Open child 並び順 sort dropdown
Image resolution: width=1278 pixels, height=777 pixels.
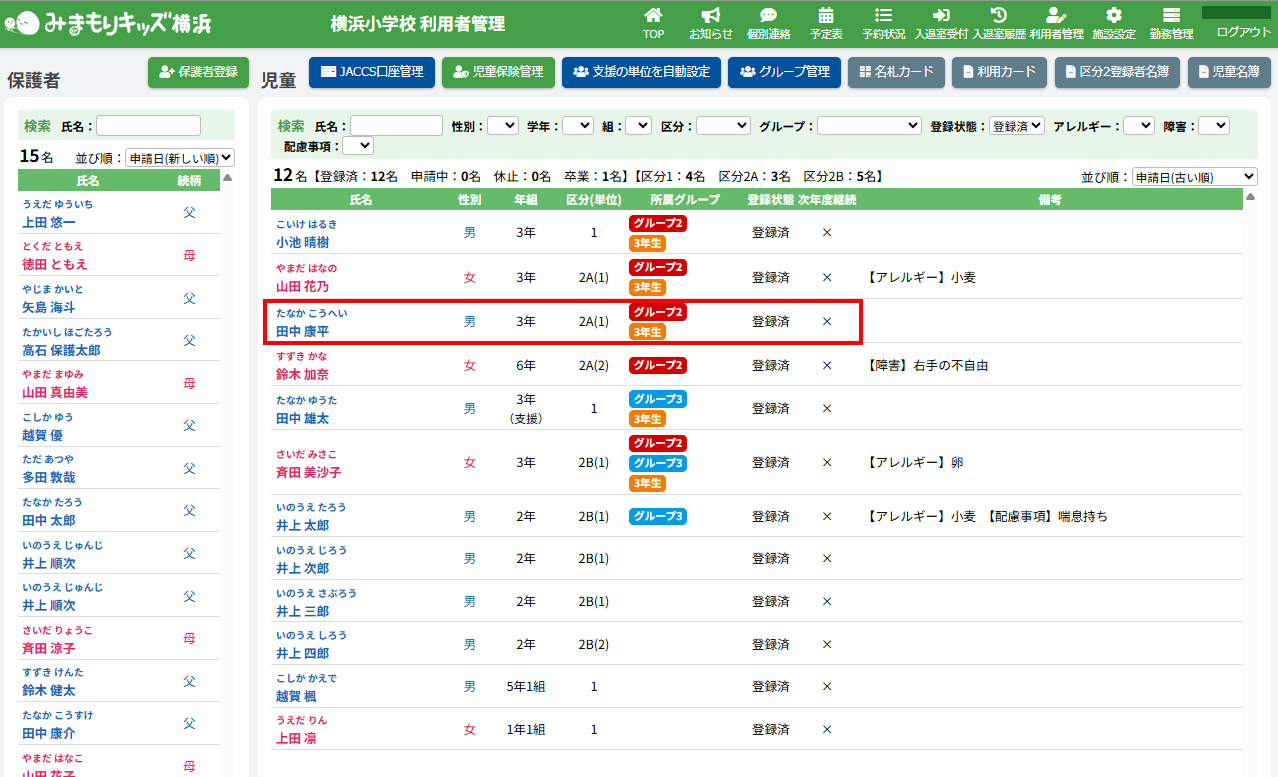[x=1194, y=177]
